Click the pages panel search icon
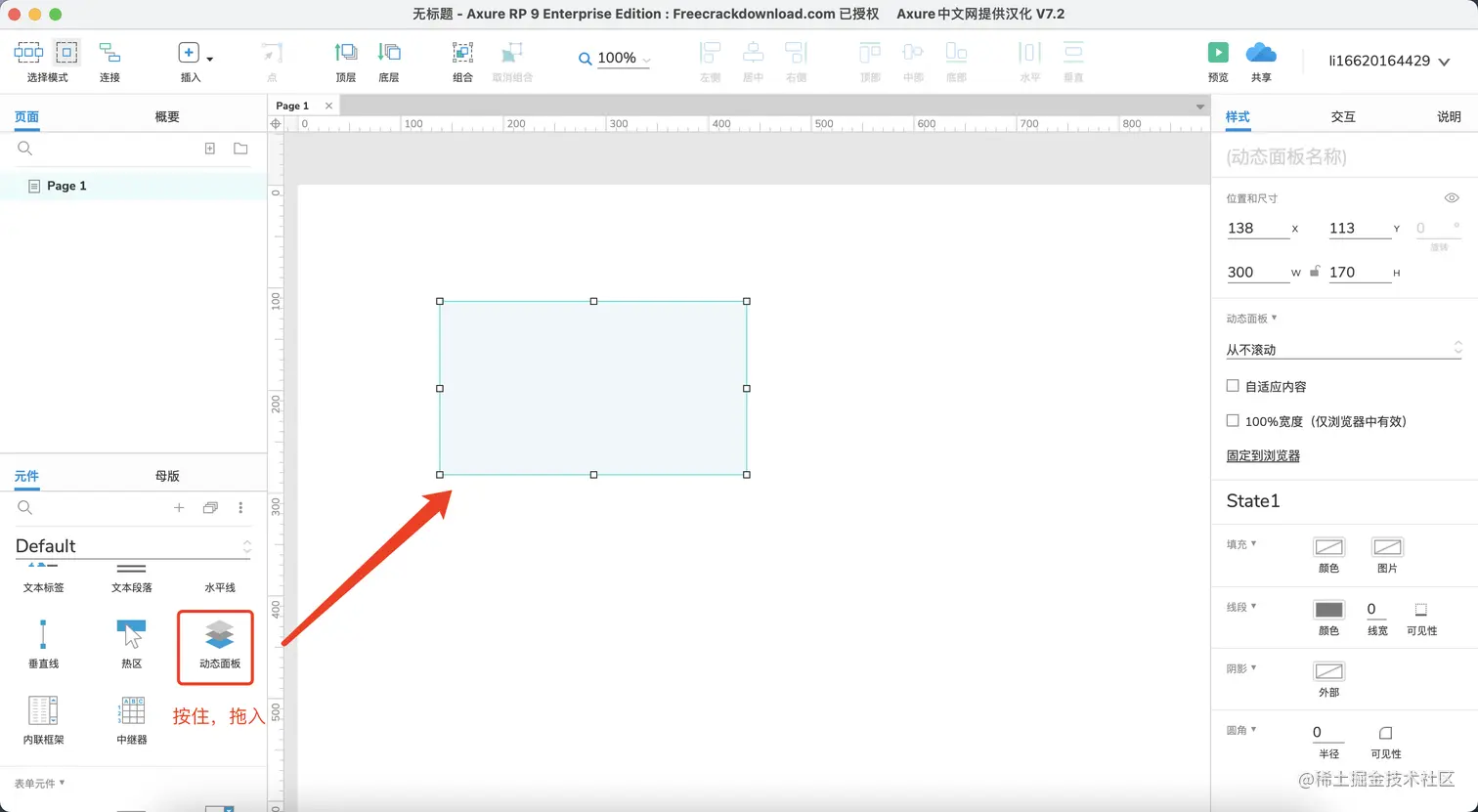 pyautogui.click(x=25, y=149)
